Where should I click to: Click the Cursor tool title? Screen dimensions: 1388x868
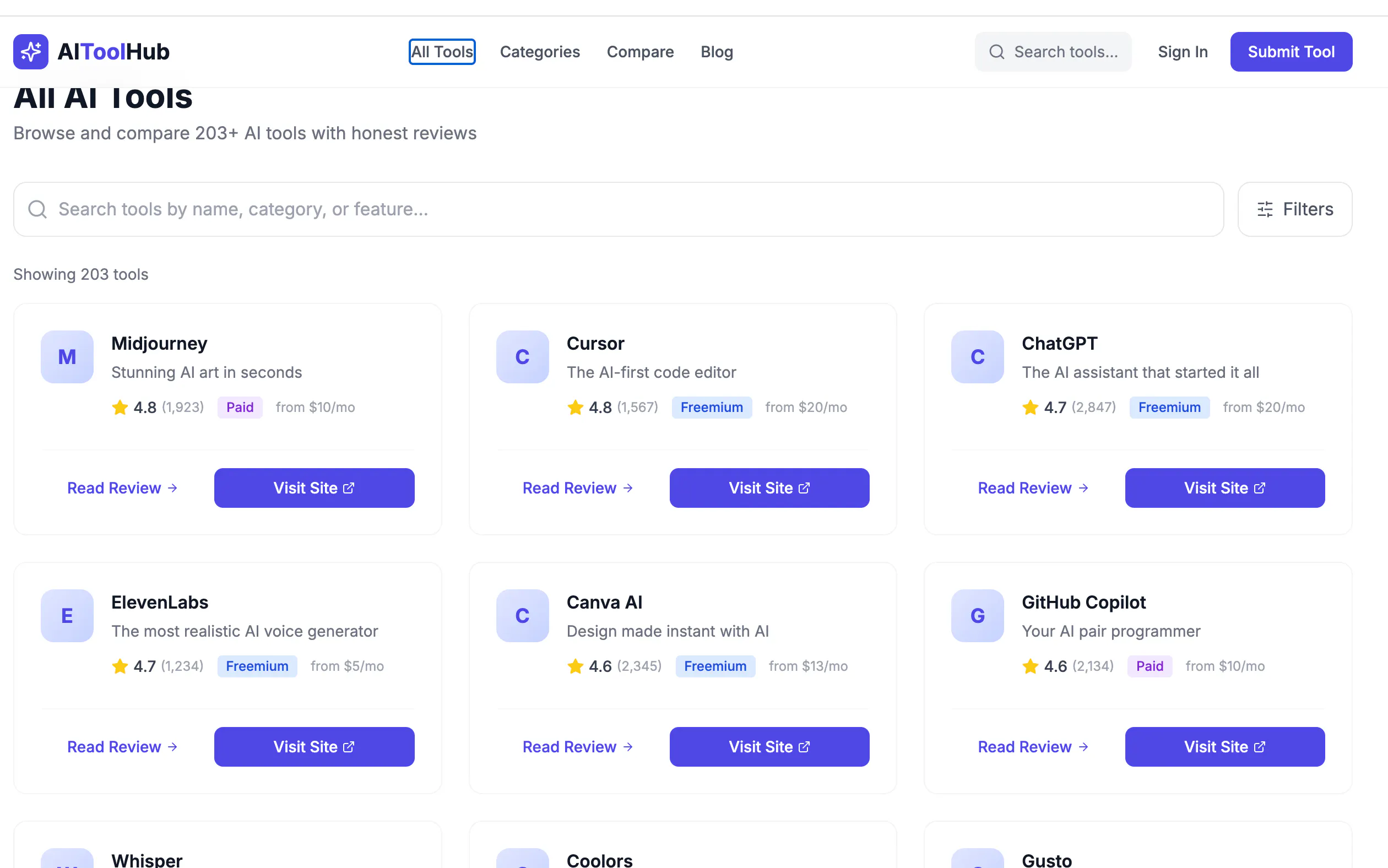[595, 343]
